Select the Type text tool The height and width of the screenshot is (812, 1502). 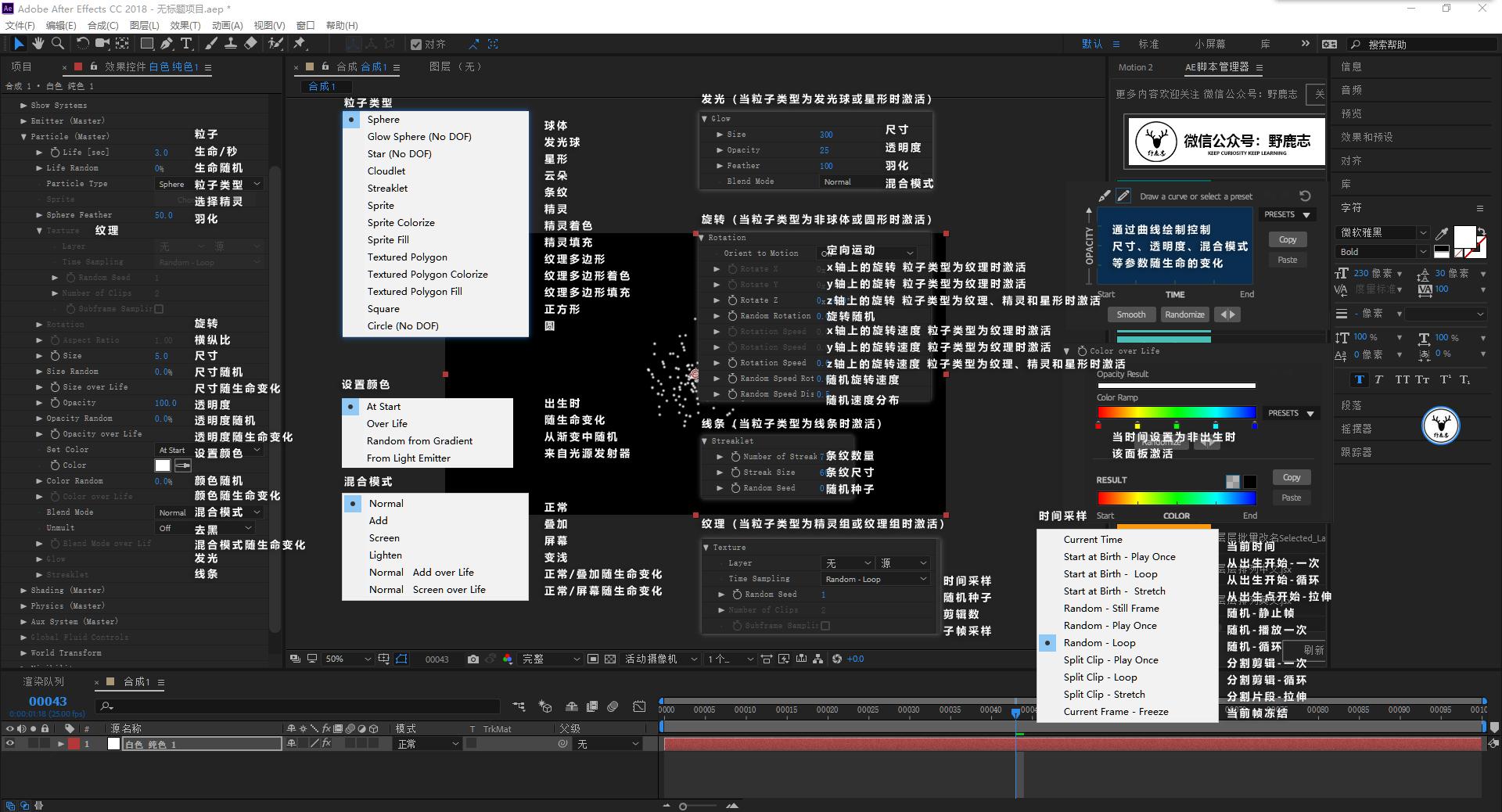(x=186, y=44)
